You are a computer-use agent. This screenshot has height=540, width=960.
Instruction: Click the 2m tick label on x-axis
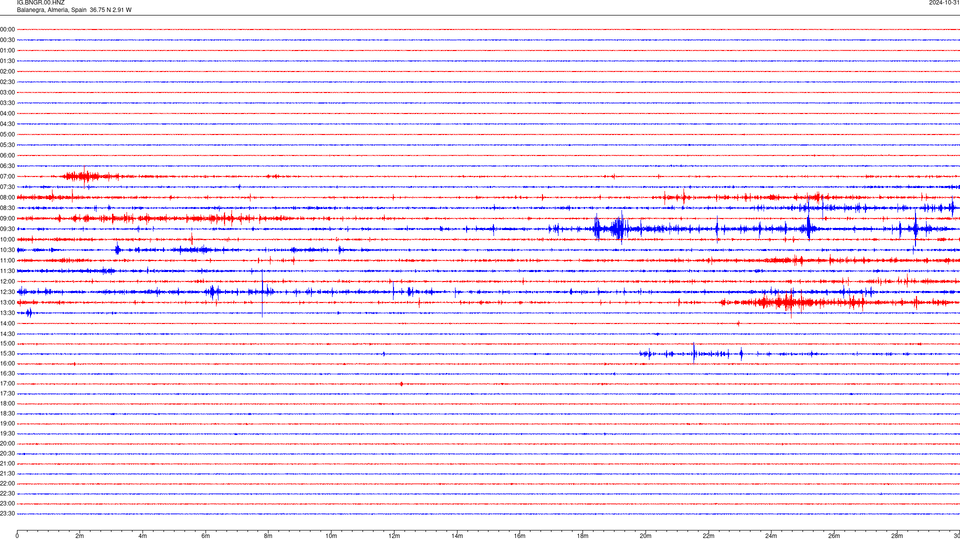[80, 536]
